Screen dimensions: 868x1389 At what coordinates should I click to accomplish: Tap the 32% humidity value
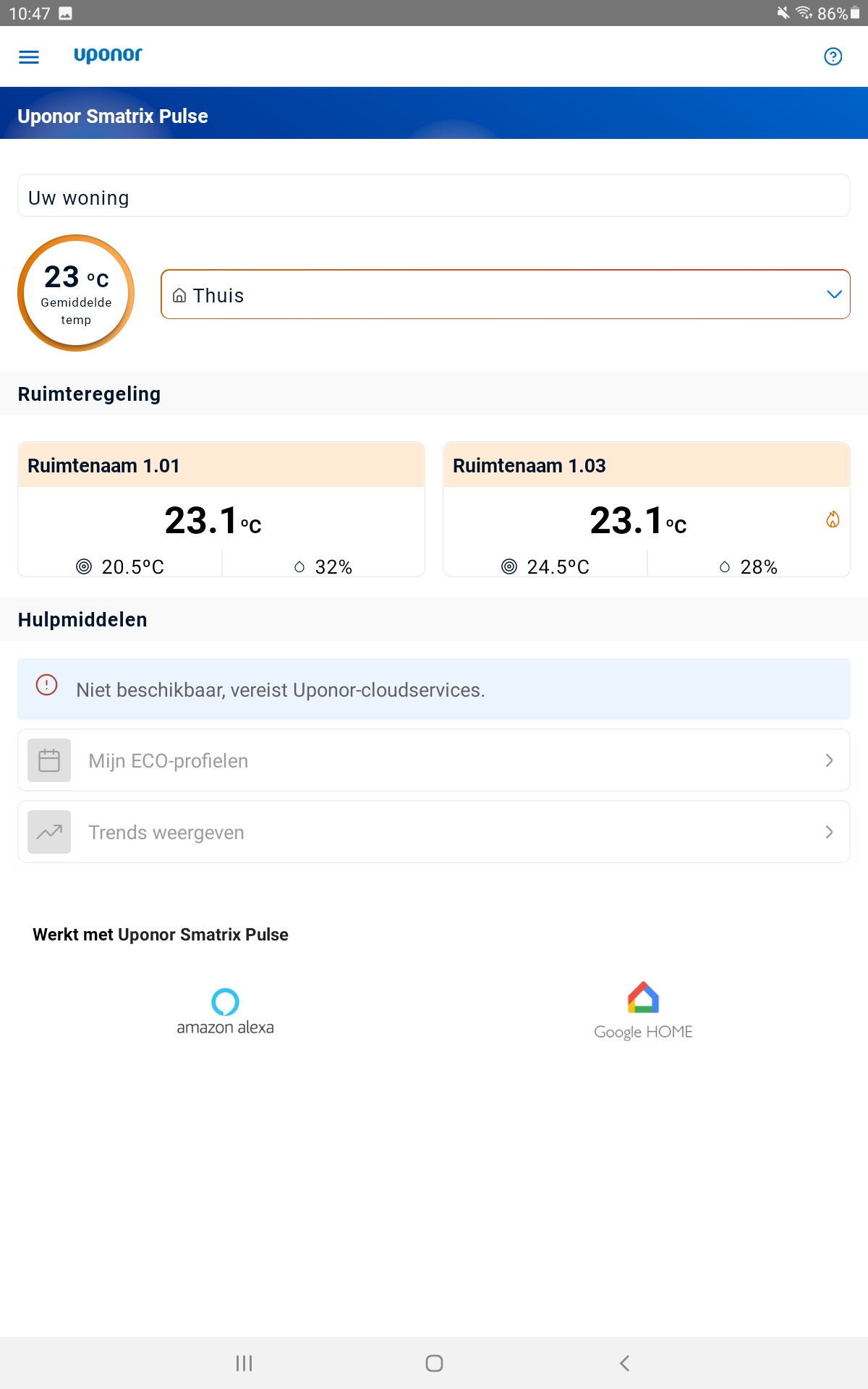333,566
